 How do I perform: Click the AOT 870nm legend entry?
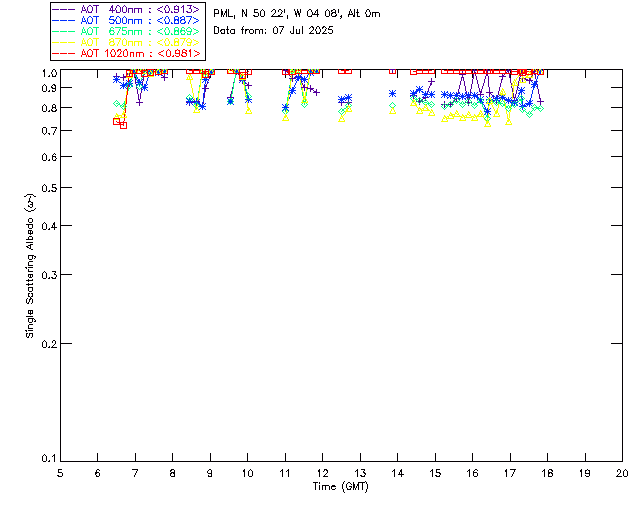pos(127,42)
